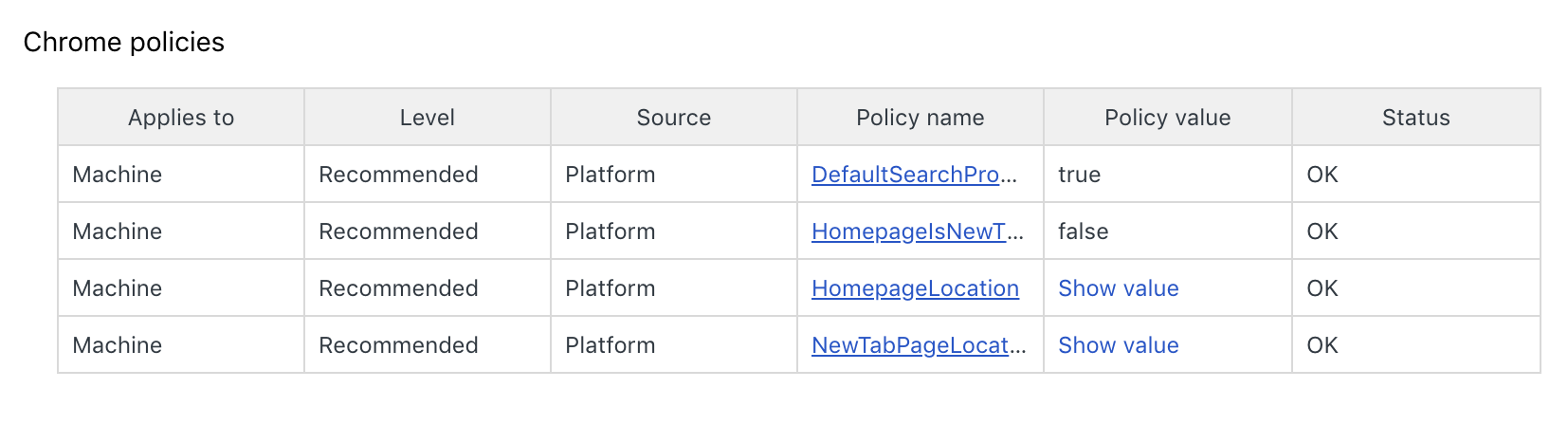Viewport: 1568px width, 425px height.
Task: Click the OK status in the DefaultSearchPro… row
Action: pyautogui.click(x=1322, y=175)
